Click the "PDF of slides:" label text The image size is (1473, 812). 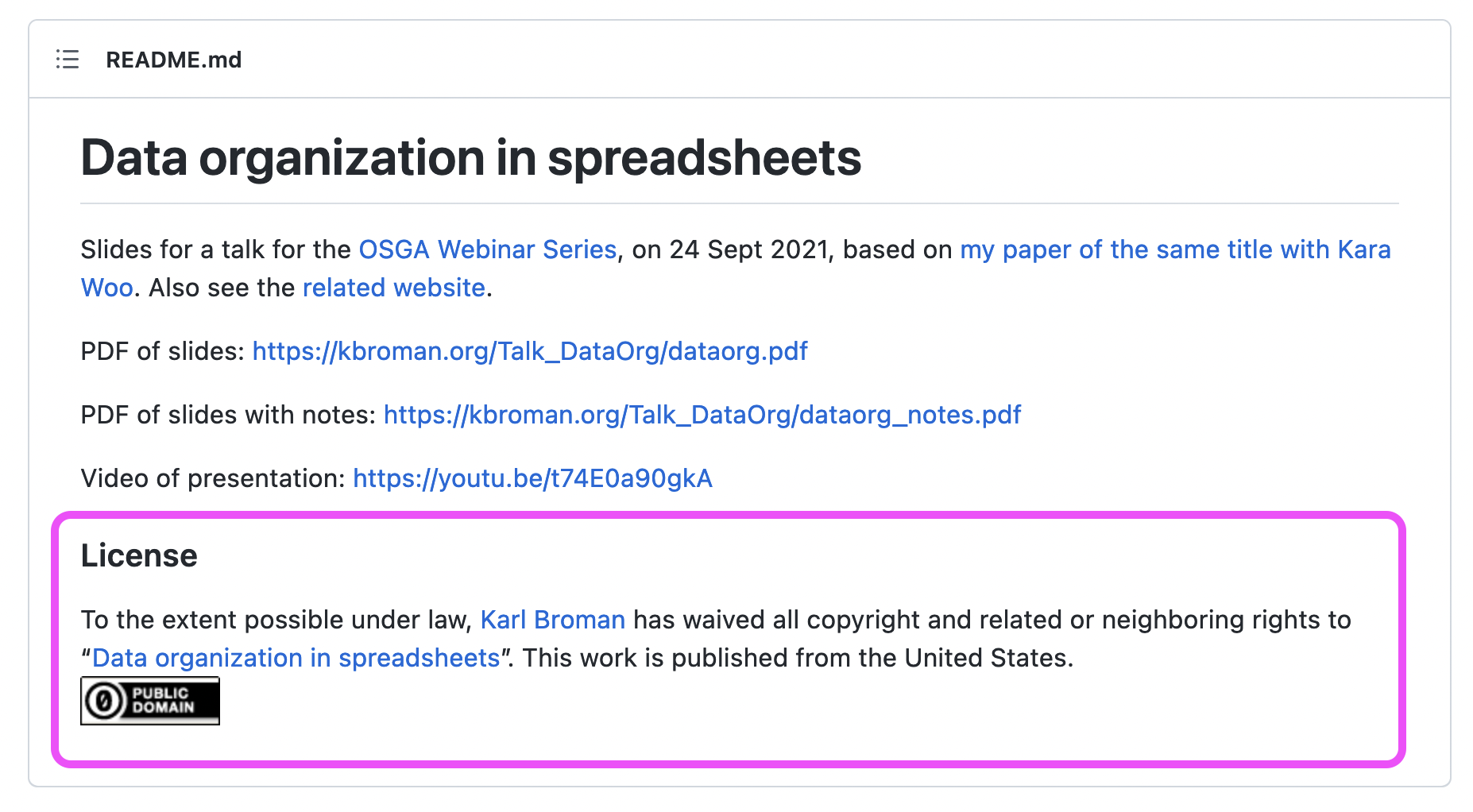(163, 351)
